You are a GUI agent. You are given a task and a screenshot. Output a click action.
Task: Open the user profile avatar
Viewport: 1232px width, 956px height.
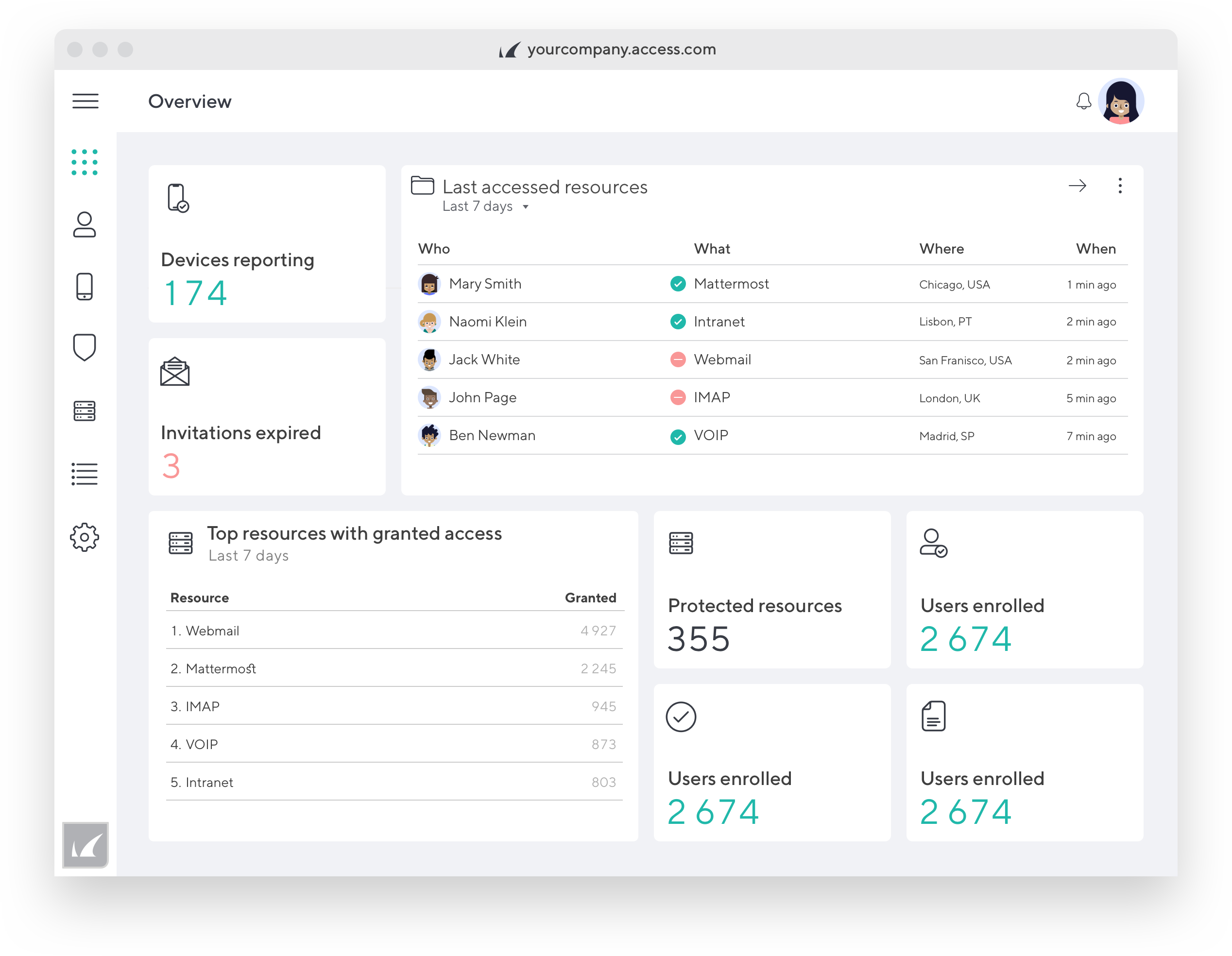[x=1120, y=102]
